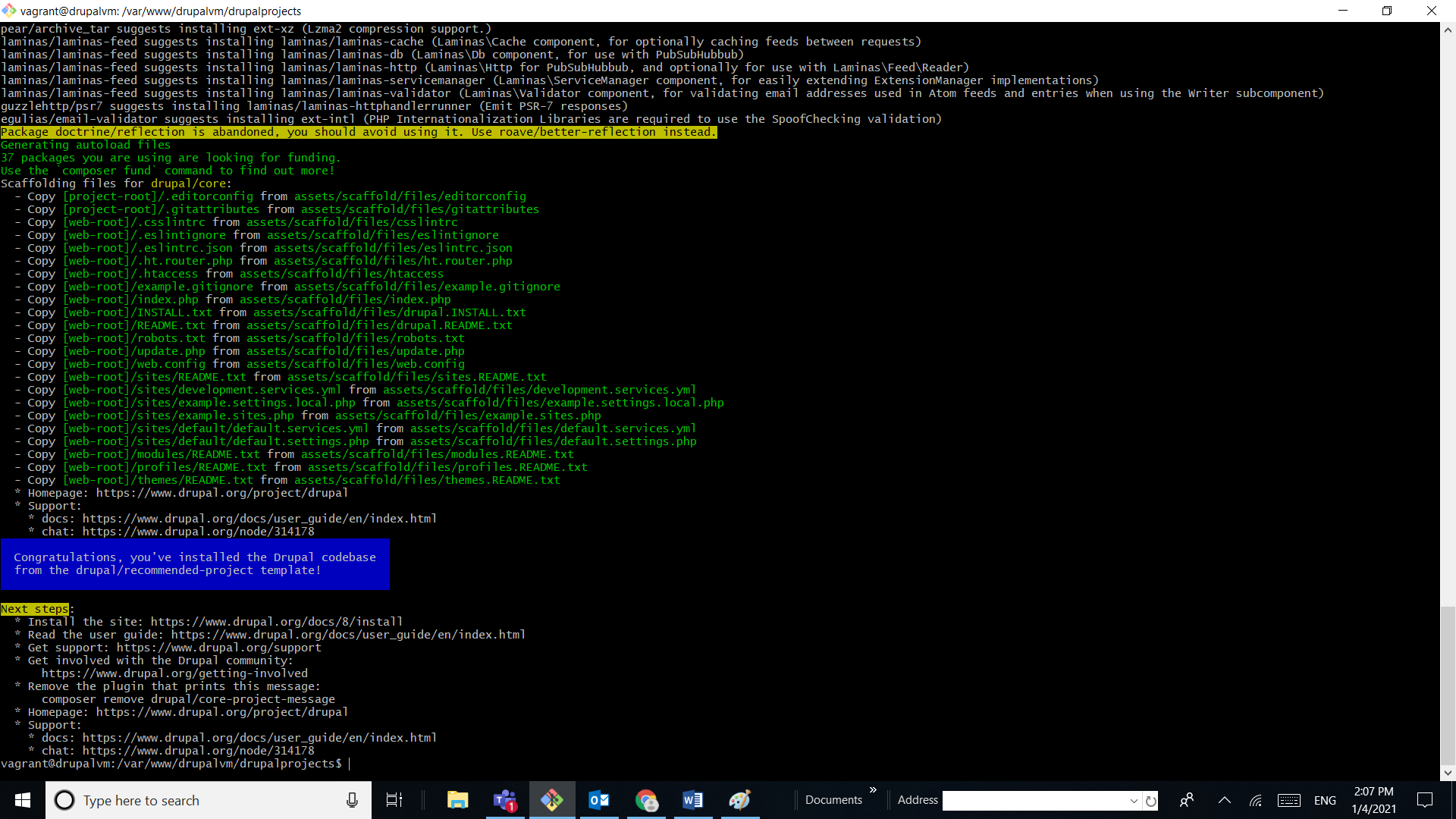Viewport: 1456px width, 819px height.
Task: Click the microphone icon in search box
Action: pos(352,800)
